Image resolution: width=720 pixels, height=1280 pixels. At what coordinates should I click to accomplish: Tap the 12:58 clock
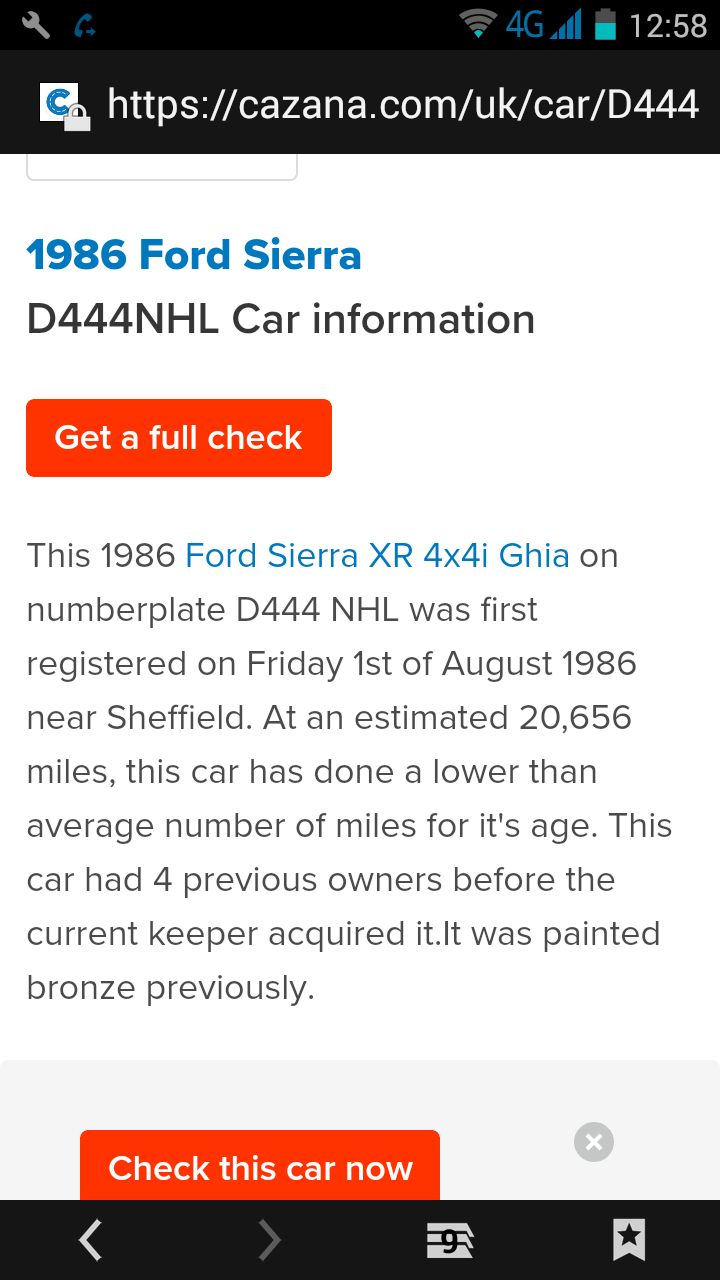pos(668,25)
